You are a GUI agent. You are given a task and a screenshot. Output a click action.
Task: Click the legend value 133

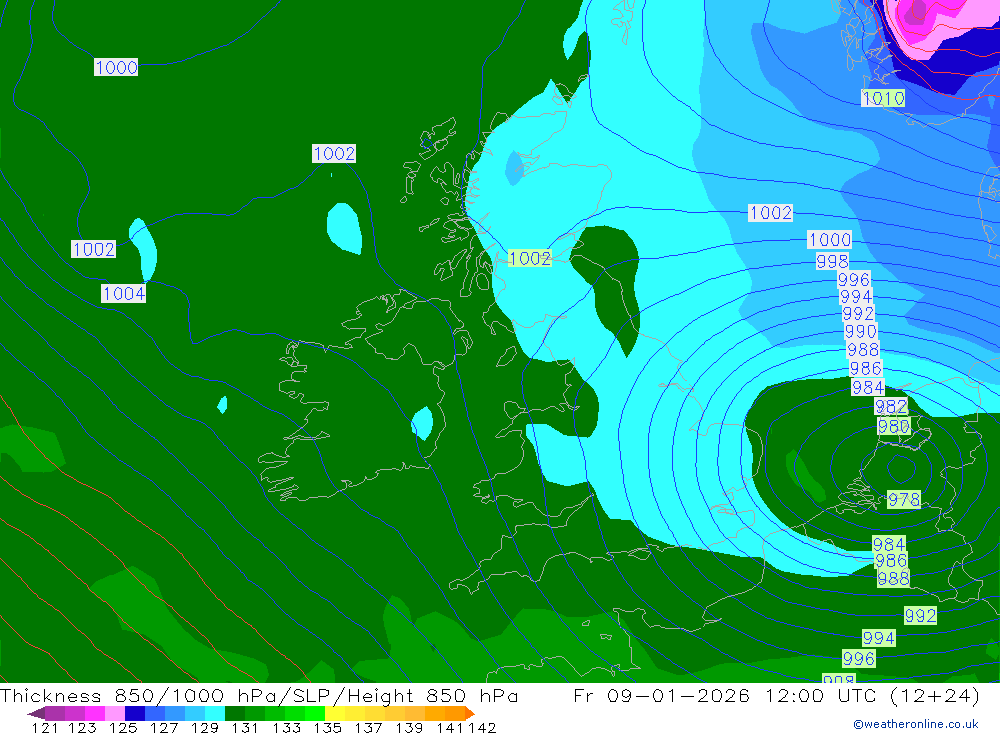tap(286, 727)
